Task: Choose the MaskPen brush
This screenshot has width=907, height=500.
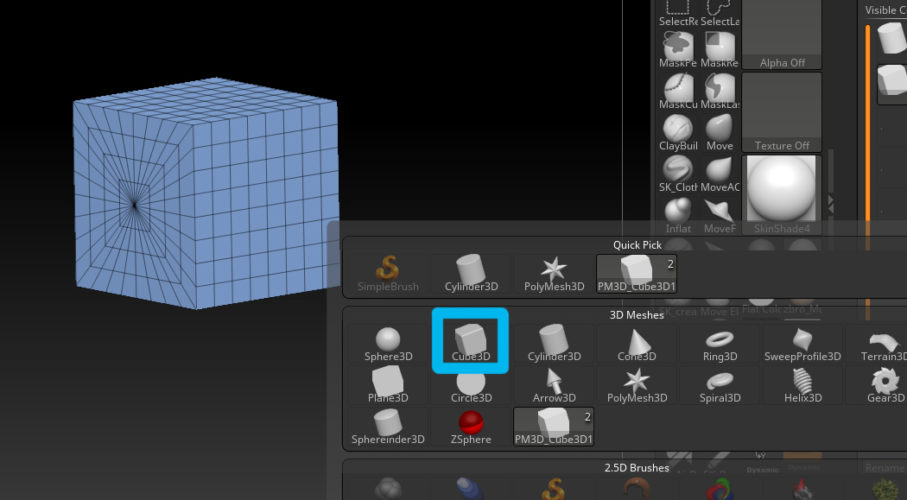Action: [678, 50]
